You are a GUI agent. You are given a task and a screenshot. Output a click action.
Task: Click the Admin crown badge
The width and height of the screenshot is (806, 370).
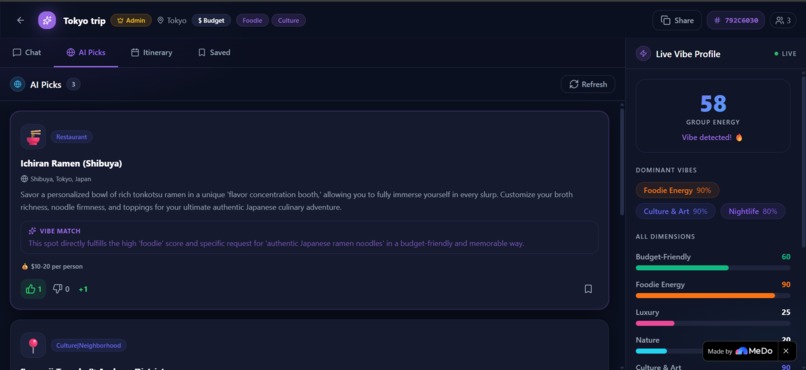[131, 21]
